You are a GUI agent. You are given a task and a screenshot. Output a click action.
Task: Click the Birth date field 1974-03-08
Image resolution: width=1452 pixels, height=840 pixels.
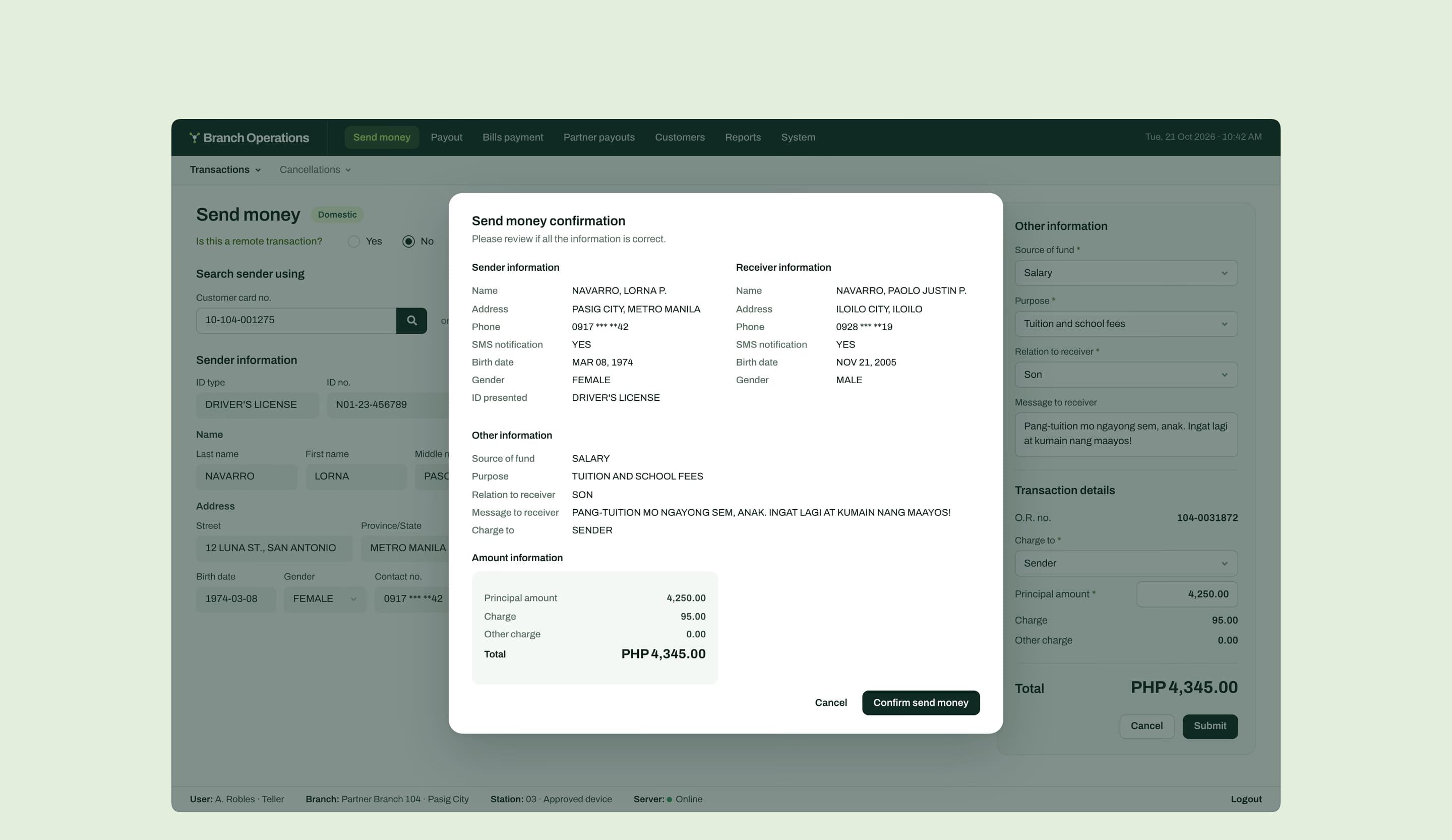click(x=235, y=599)
